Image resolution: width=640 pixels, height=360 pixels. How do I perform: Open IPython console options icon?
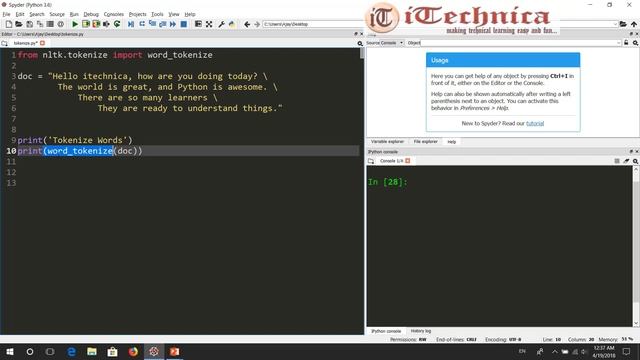636,161
